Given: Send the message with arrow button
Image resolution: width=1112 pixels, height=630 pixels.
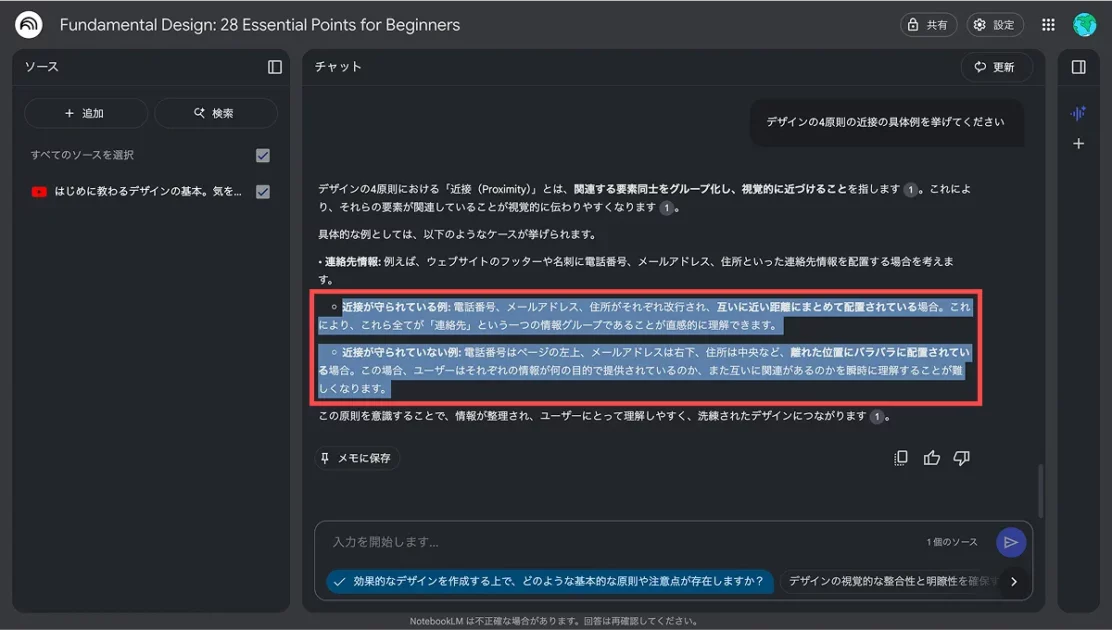Looking at the screenshot, I should pos(1011,542).
